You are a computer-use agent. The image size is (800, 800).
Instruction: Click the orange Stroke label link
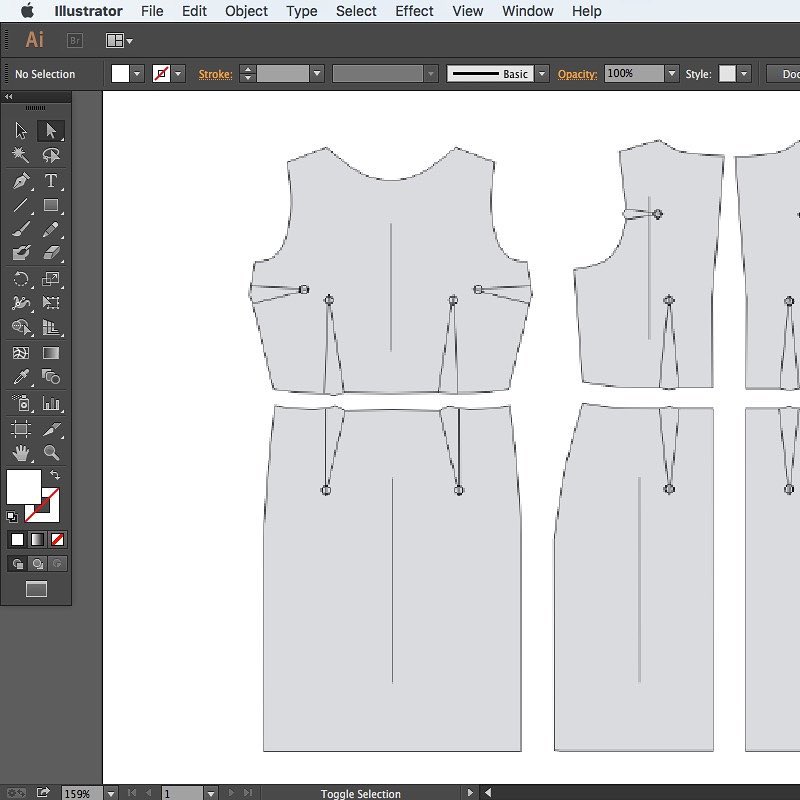pos(214,74)
